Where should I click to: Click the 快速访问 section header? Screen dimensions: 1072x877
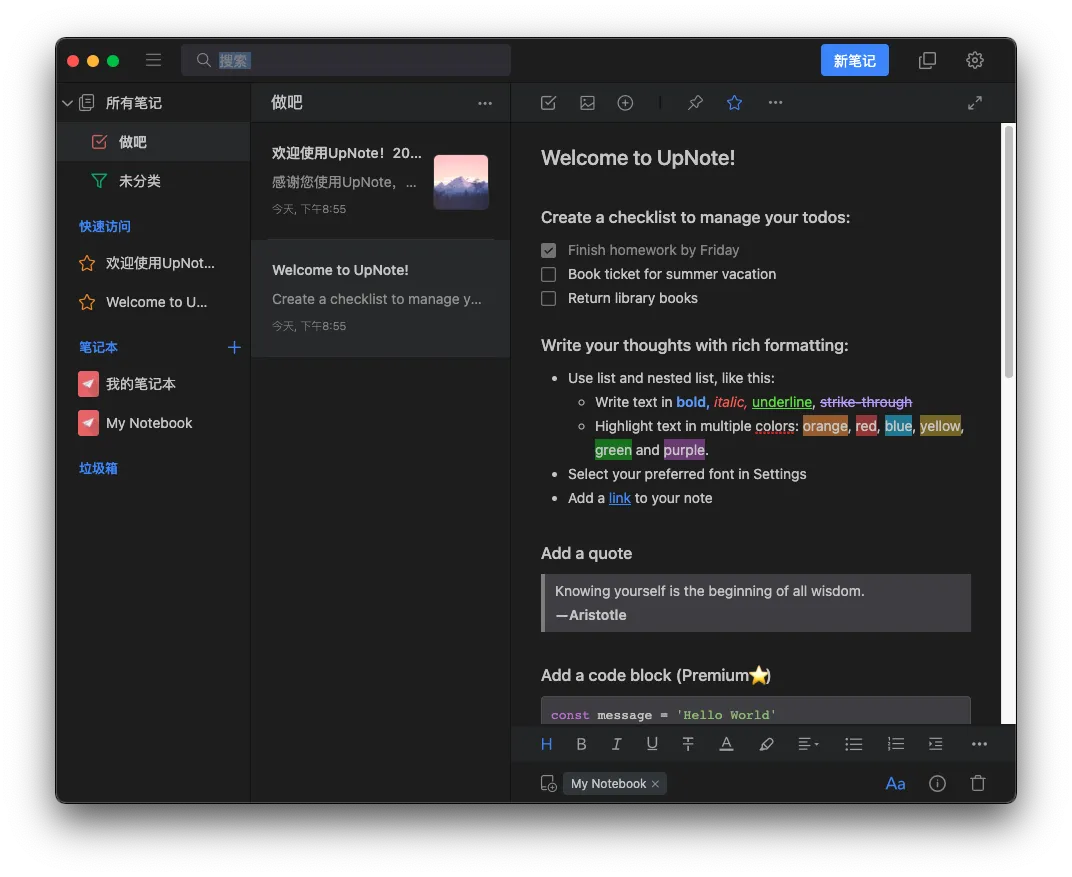(105, 226)
